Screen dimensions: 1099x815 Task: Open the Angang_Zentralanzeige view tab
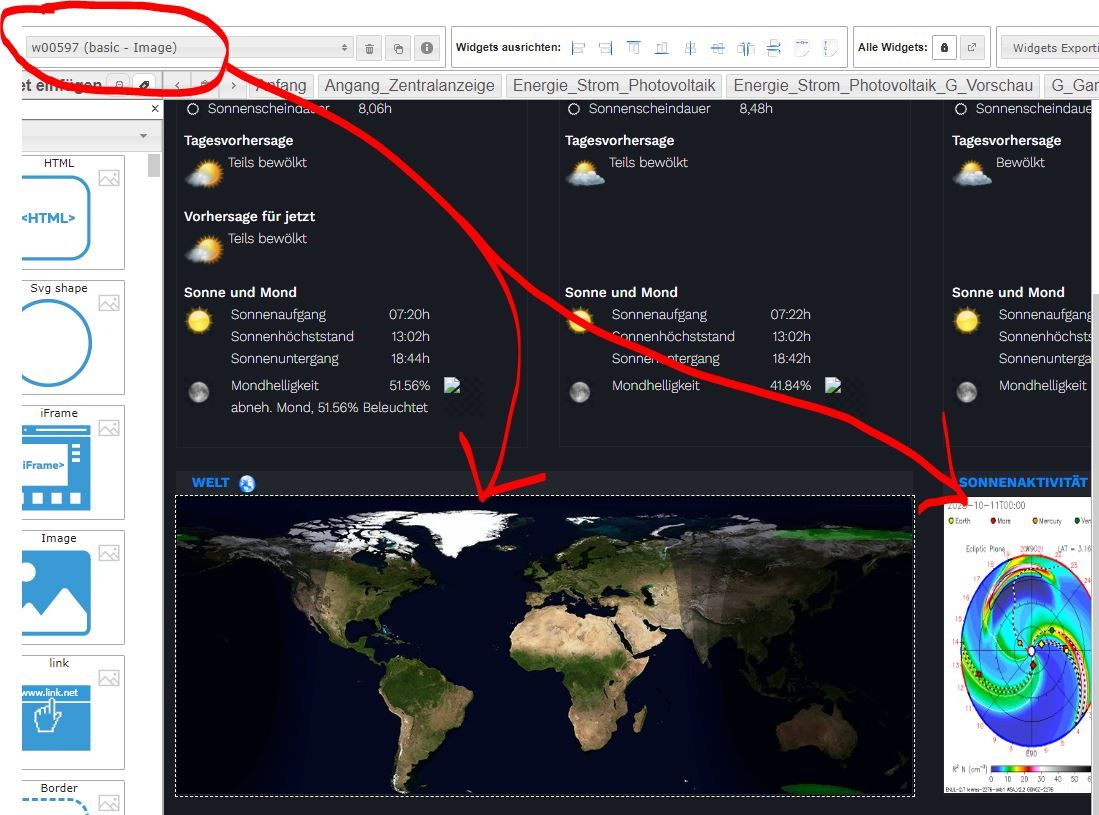coord(409,85)
